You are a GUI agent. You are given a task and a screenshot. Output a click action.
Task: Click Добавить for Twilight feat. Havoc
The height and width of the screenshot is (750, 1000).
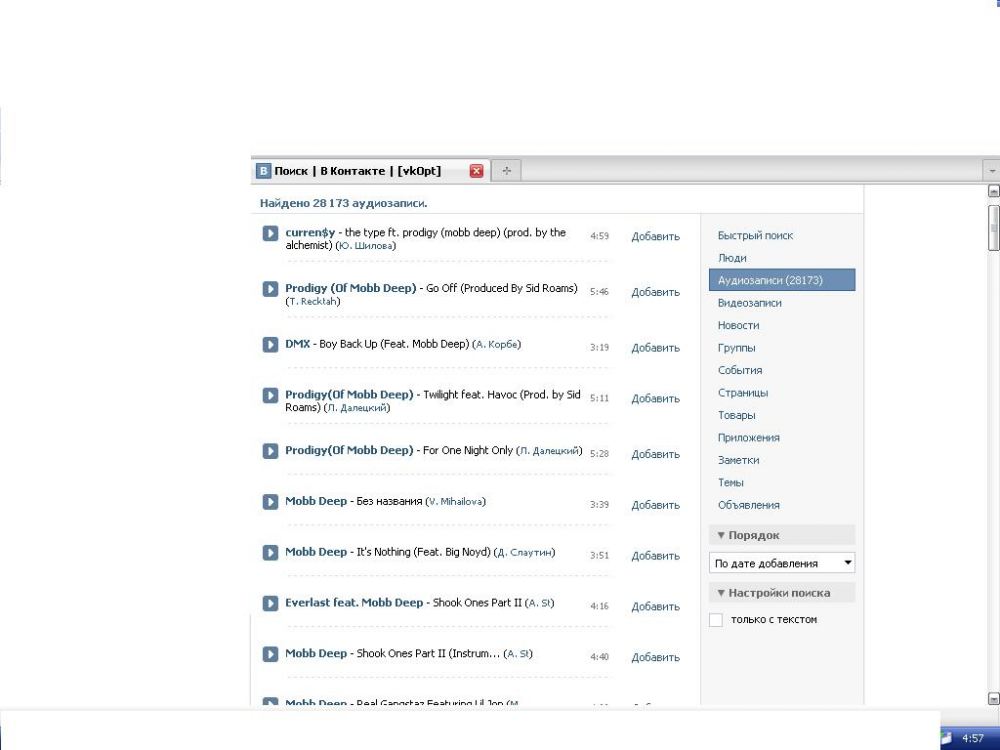656,399
